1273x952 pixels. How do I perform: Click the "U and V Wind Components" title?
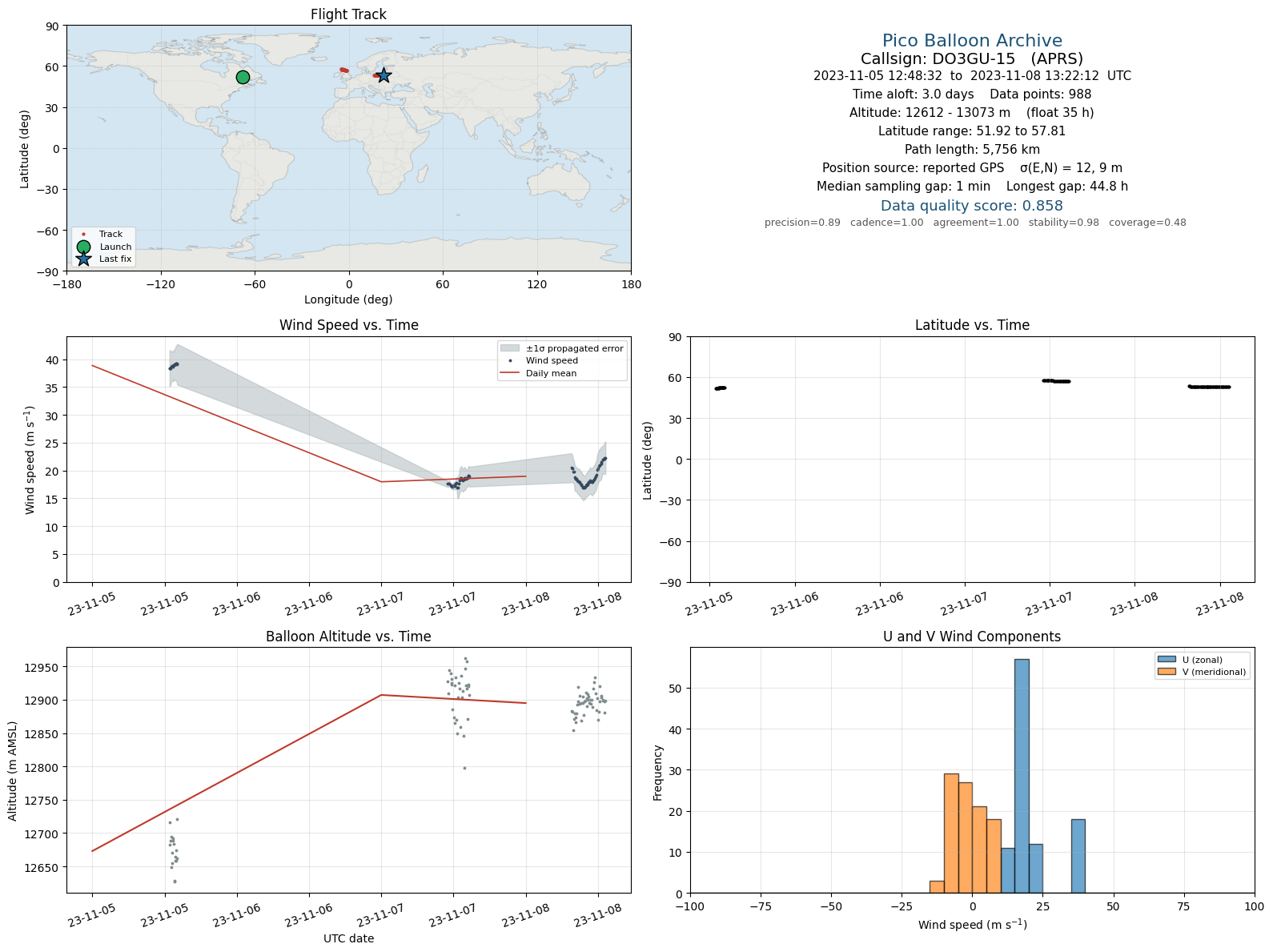pyautogui.click(x=972, y=637)
